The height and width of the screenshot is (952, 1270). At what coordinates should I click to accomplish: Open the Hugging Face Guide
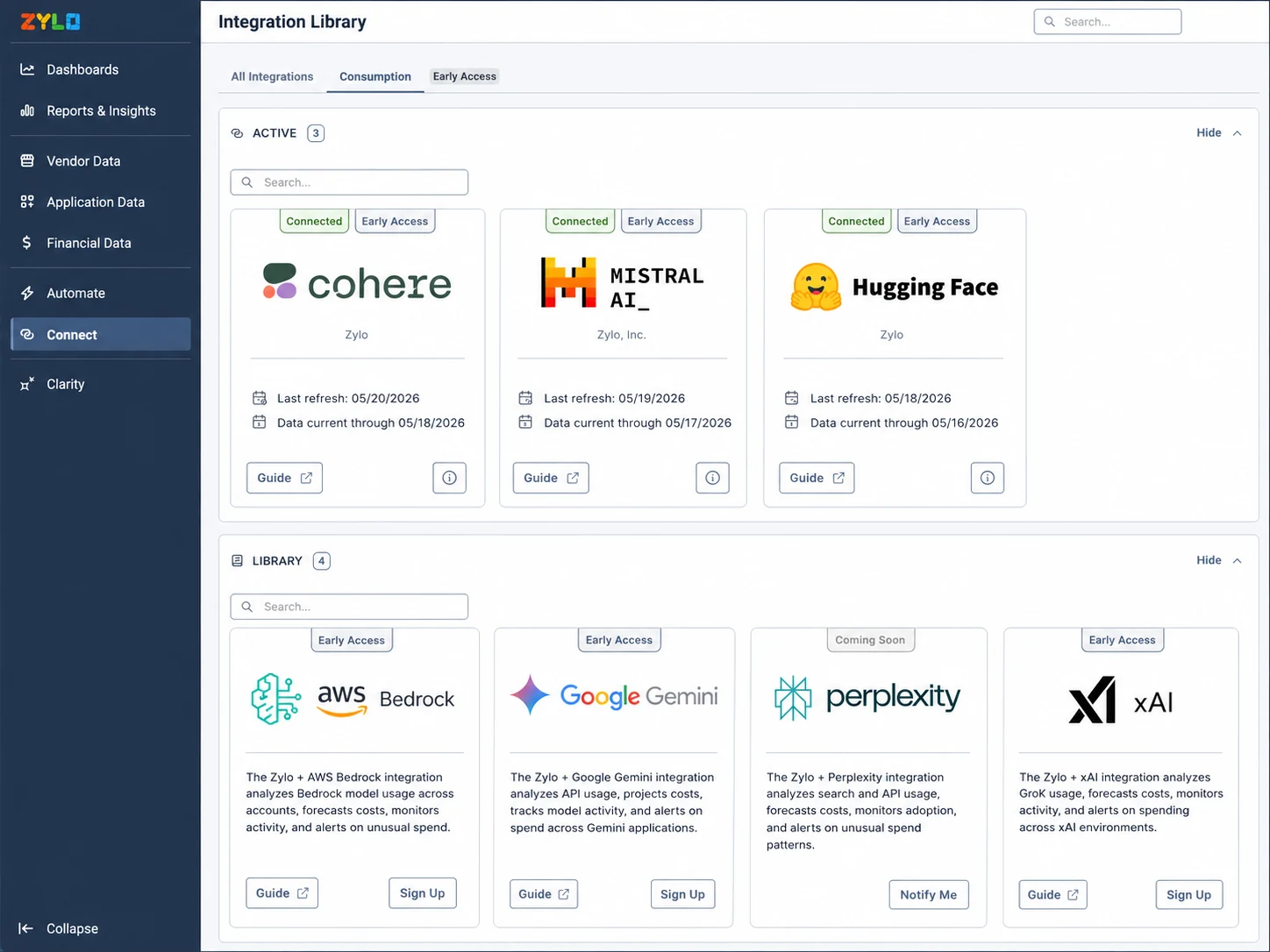point(817,478)
